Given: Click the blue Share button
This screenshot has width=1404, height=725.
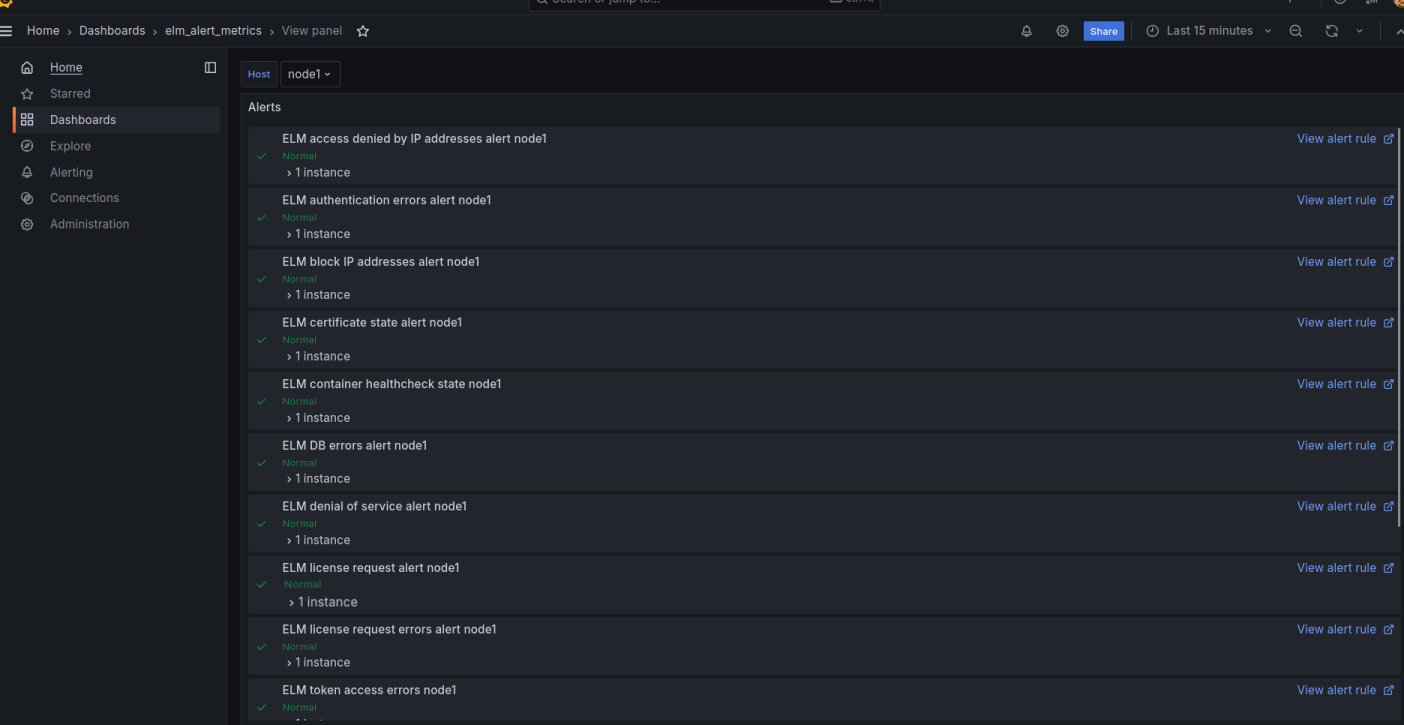Looking at the screenshot, I should pyautogui.click(x=1103, y=31).
